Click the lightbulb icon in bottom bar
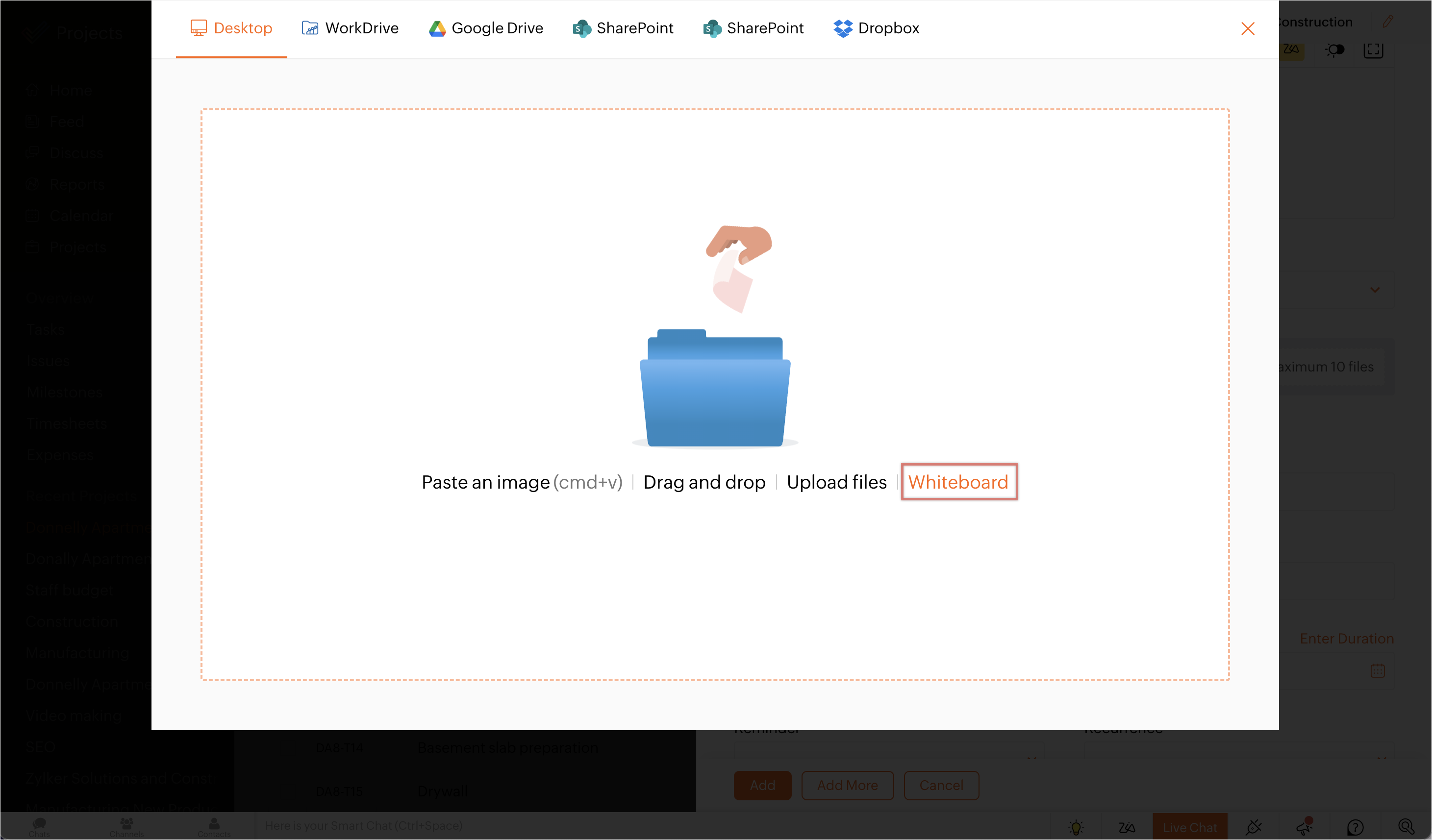 1076,827
